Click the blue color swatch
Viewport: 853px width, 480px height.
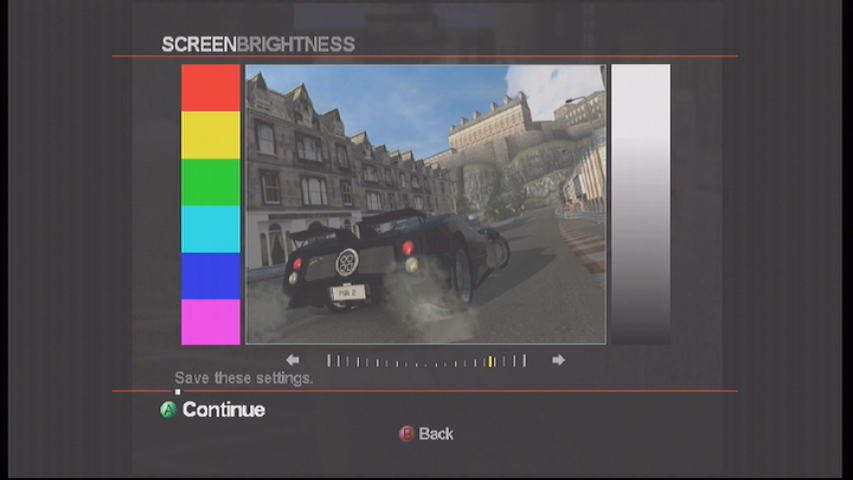point(211,276)
